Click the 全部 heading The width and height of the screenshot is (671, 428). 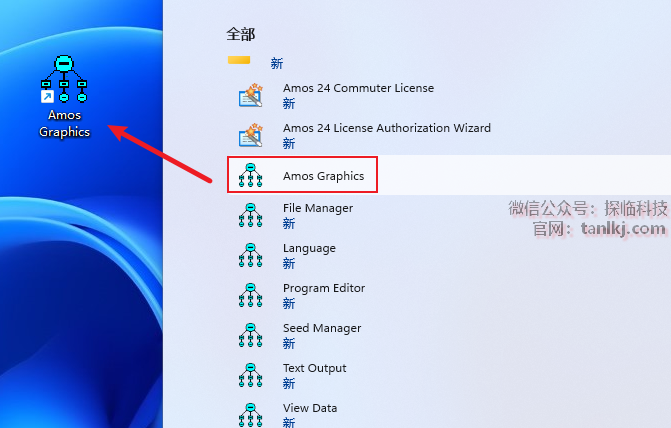click(240, 34)
